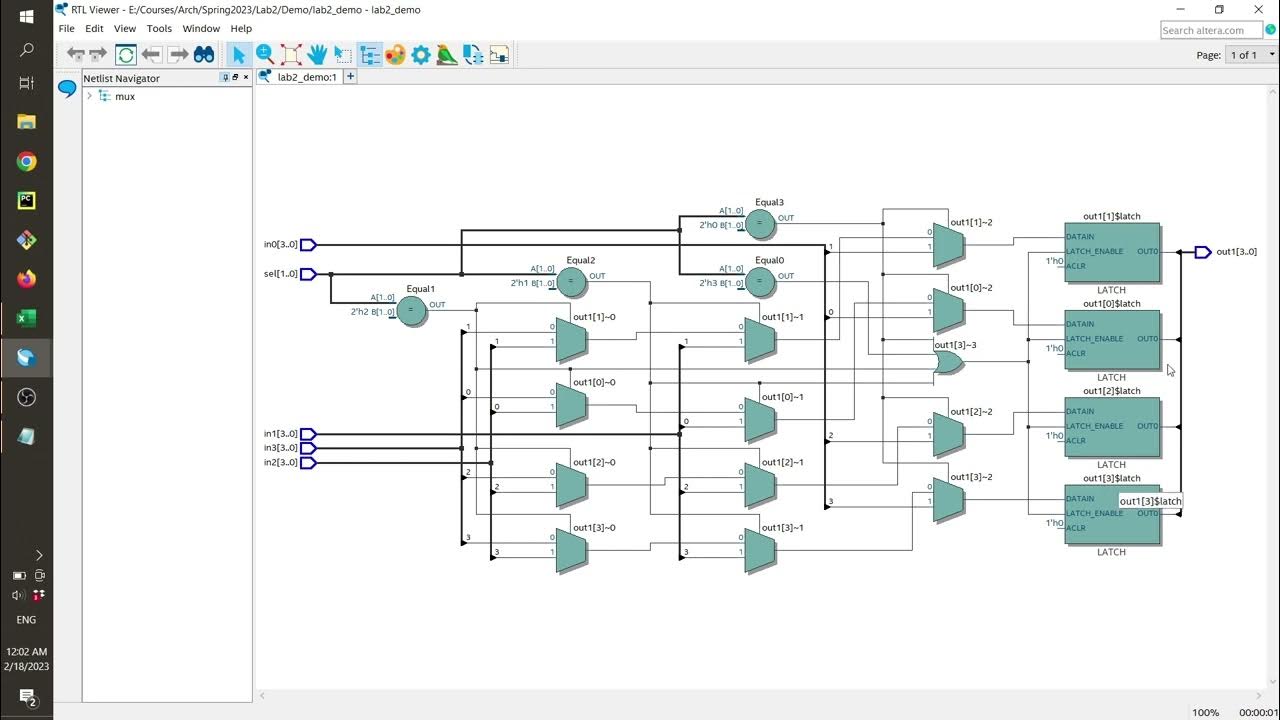
Task: Expand the mux tree node
Action: (x=89, y=96)
